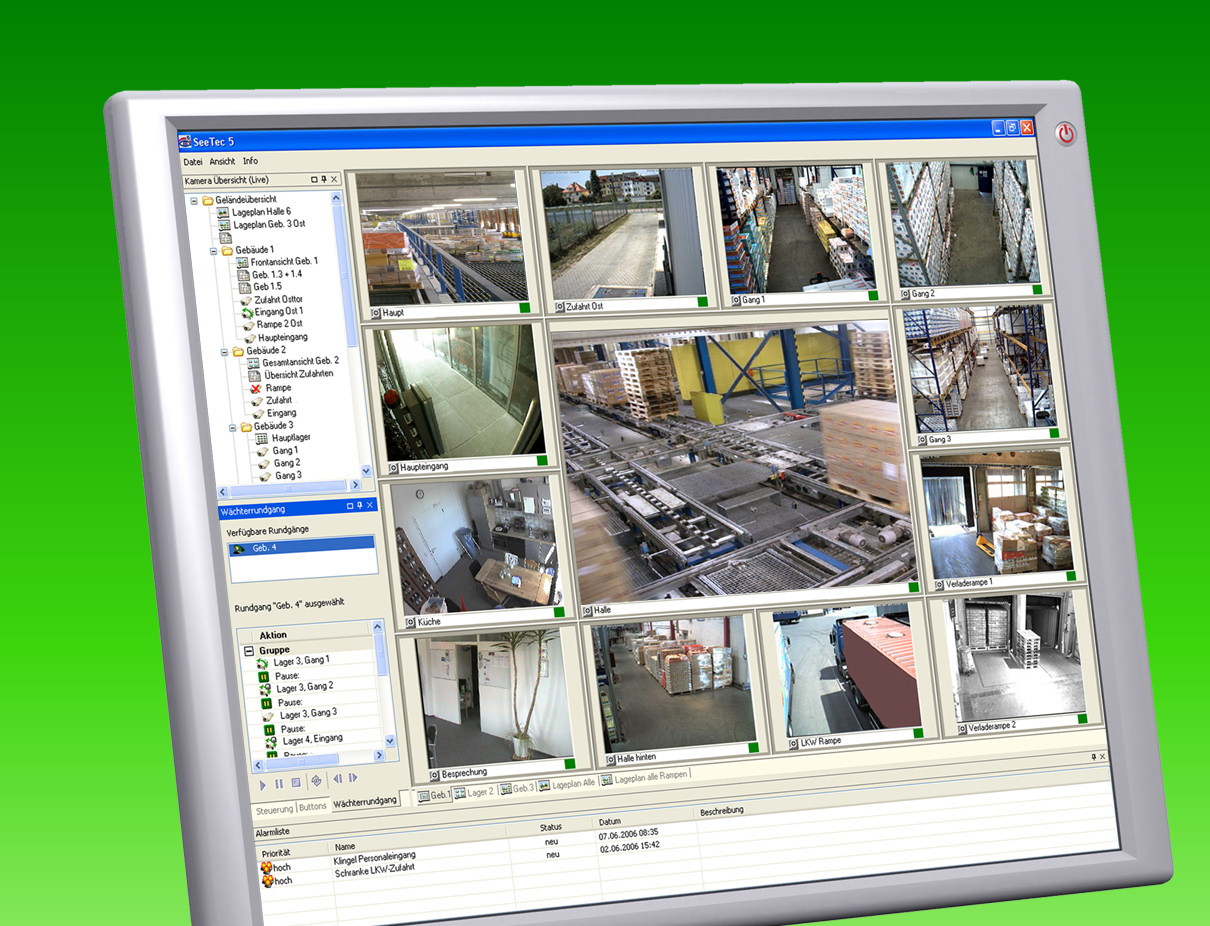Open the Datei menu
The image size is (1210, 926).
click(193, 161)
